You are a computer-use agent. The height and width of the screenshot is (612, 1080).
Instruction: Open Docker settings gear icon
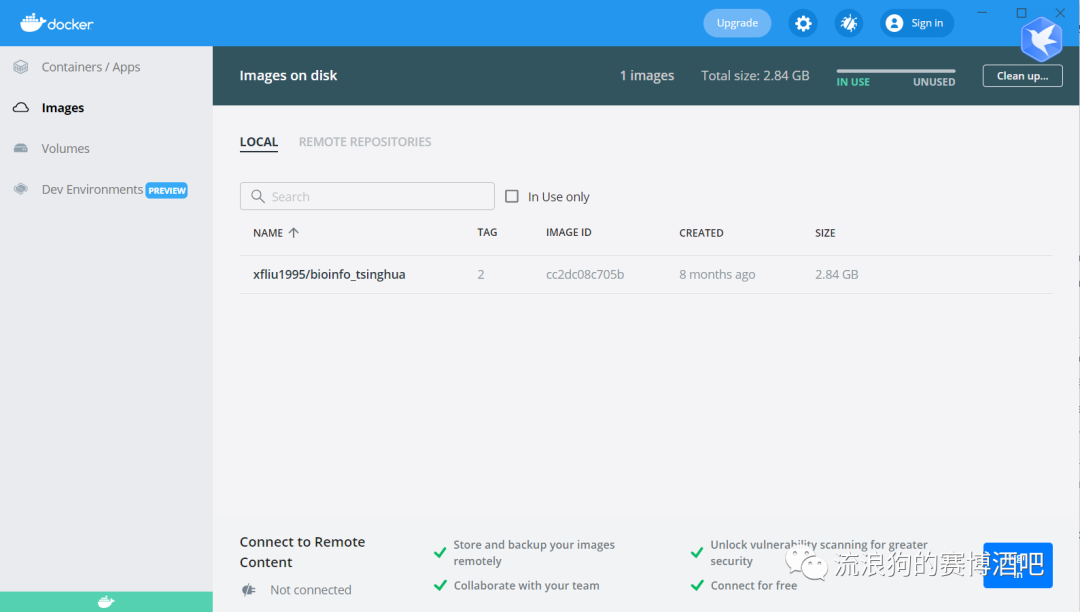pos(802,23)
